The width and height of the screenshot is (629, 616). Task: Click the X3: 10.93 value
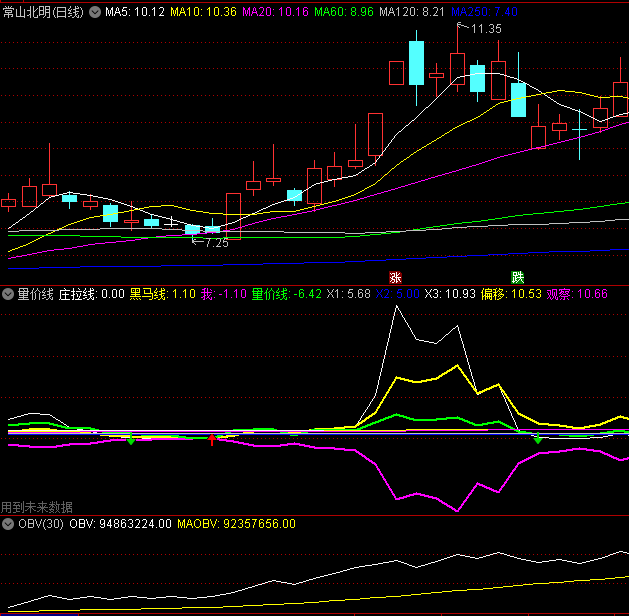[x=450, y=294]
